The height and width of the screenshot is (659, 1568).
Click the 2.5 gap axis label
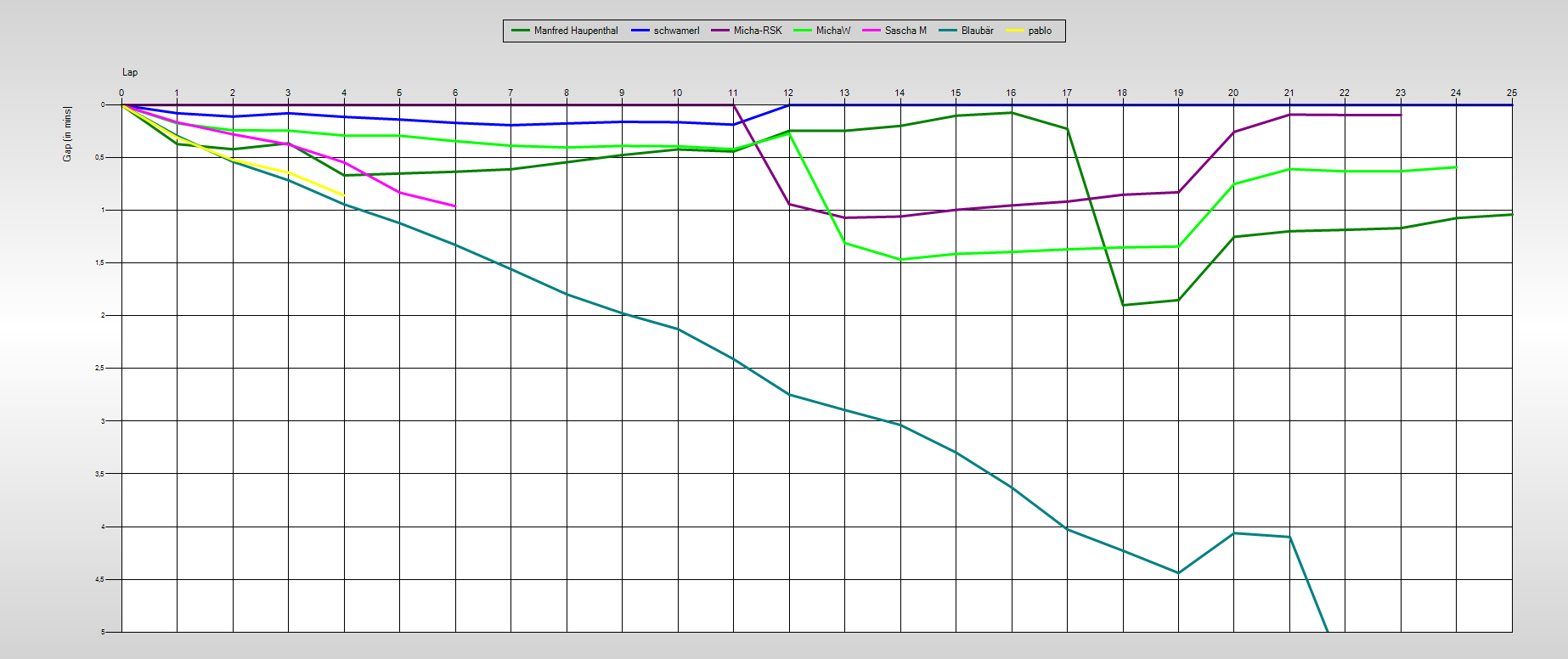99,368
